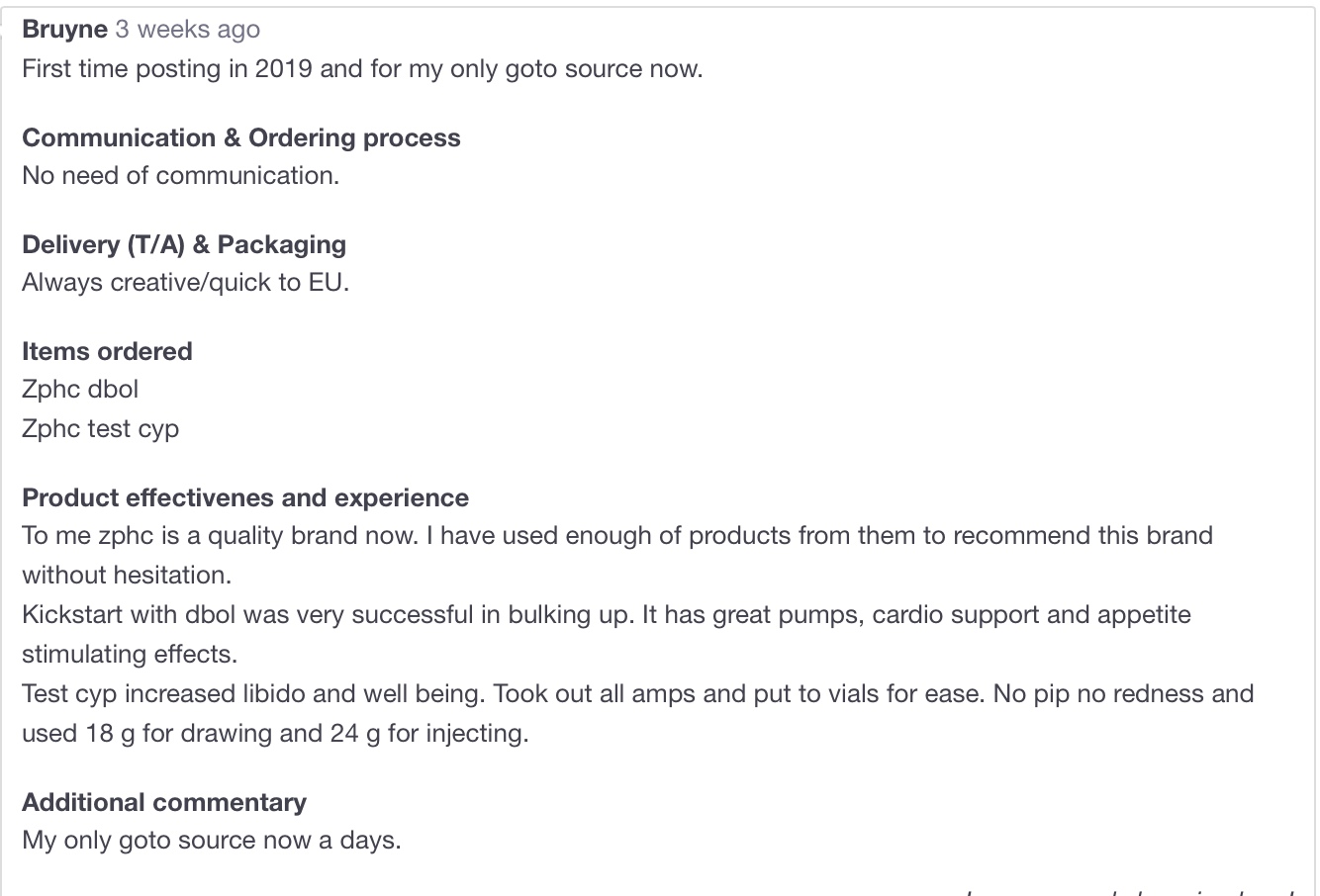Click the 'Items ordered' heading

pos(107,351)
